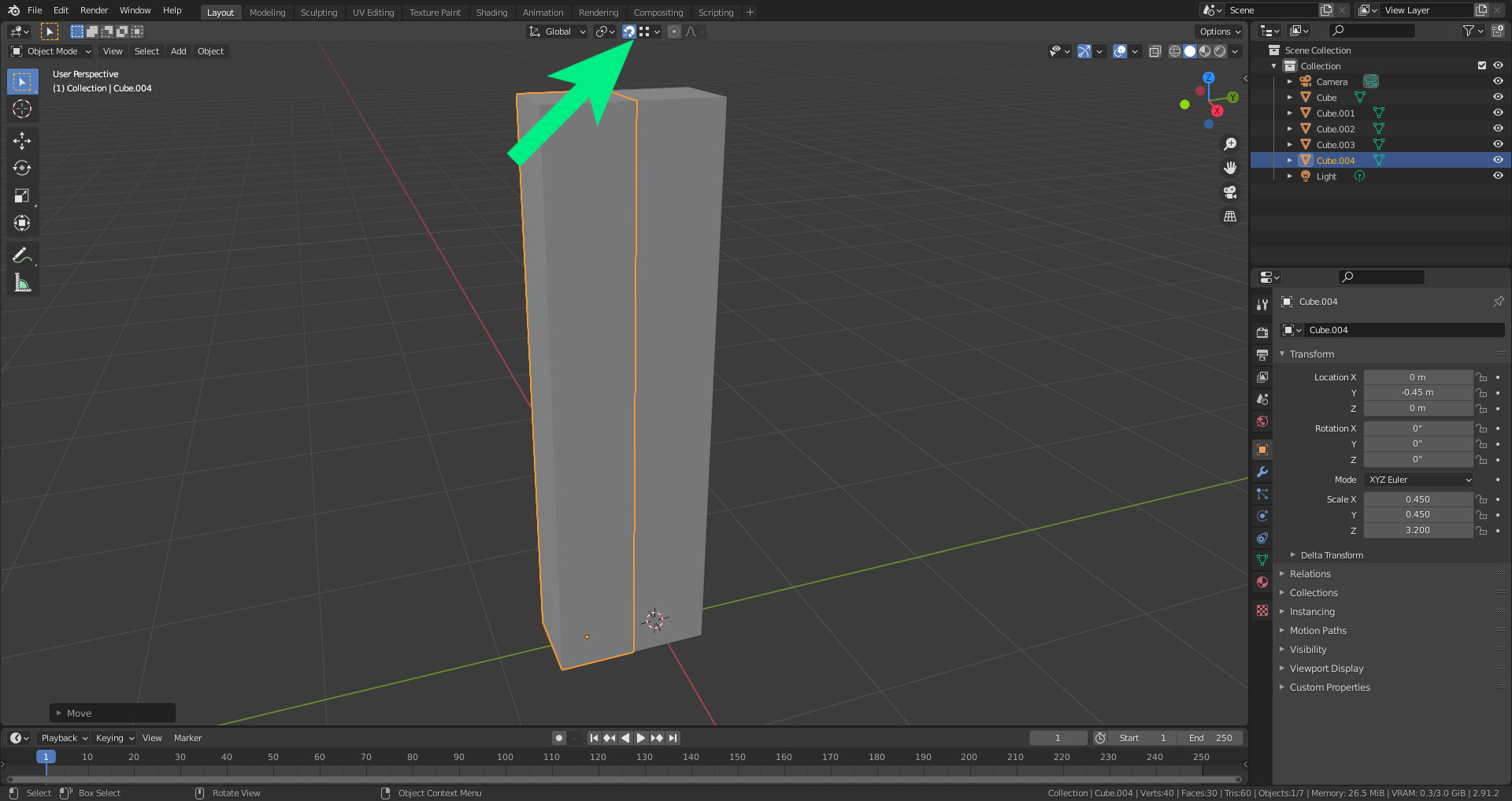Expand the Relations panel
Screen dimensions: 1512x801
1310,574
